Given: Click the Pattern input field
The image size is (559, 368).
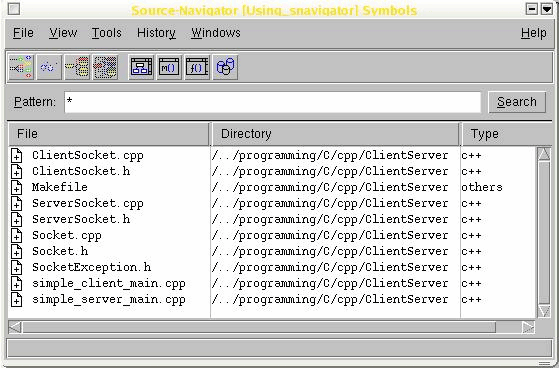Looking at the screenshot, I should 273,102.
